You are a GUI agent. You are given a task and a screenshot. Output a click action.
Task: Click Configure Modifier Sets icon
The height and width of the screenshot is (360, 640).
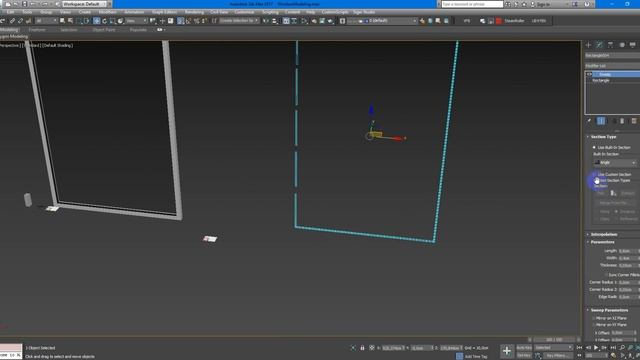(x=633, y=121)
